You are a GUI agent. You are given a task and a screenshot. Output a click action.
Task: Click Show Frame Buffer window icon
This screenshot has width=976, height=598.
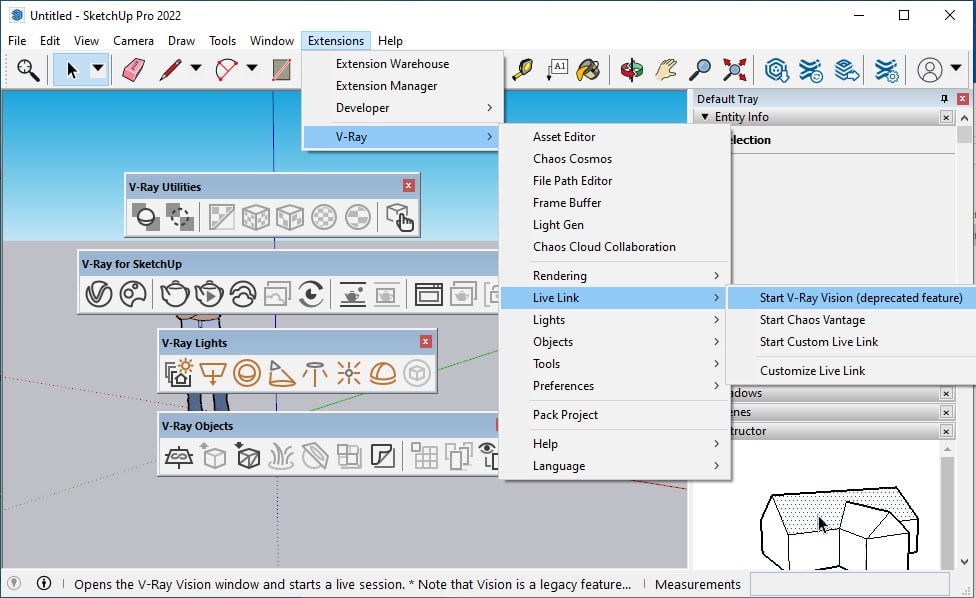point(429,294)
